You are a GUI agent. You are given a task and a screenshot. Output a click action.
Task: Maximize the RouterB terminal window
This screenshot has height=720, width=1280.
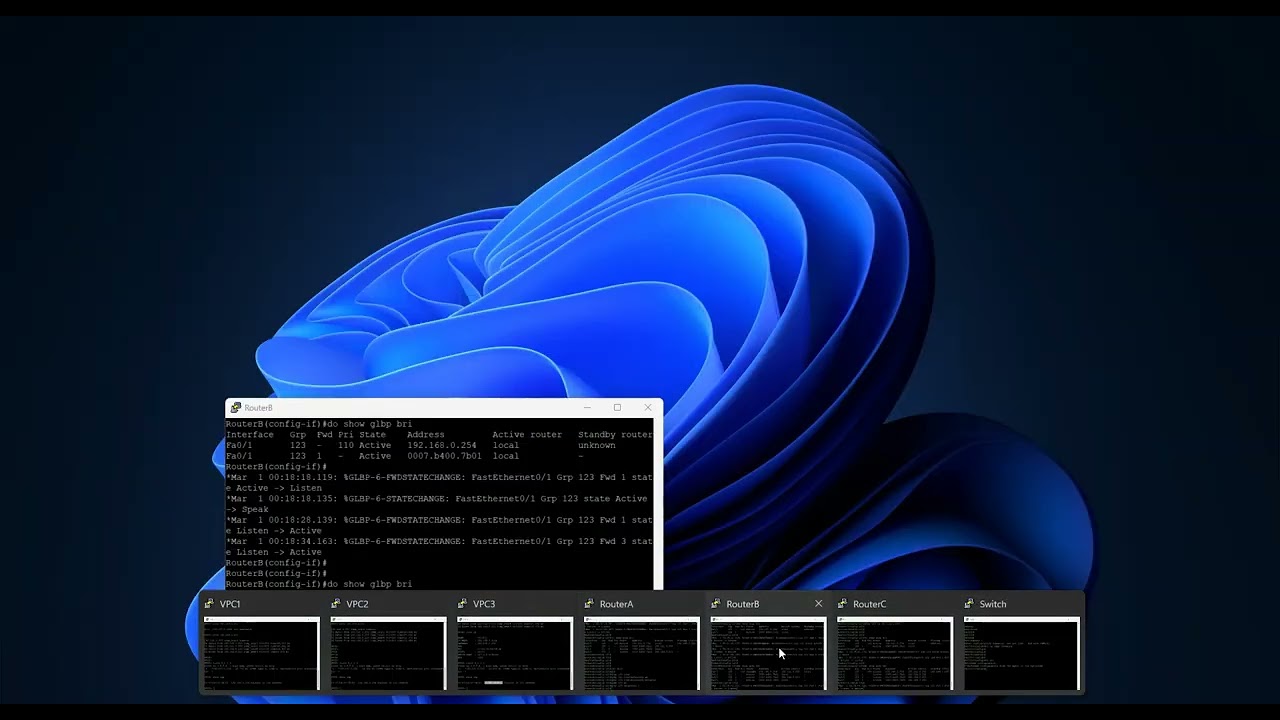point(617,408)
